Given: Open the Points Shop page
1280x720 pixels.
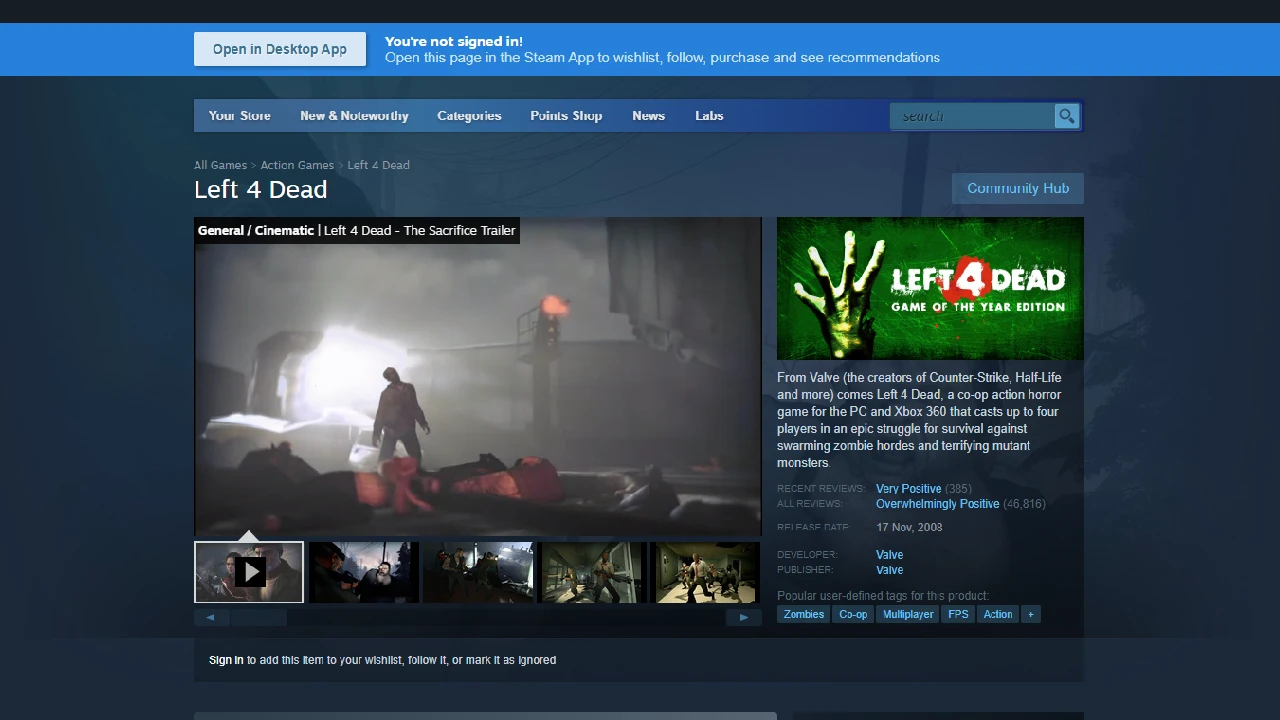Looking at the screenshot, I should tap(566, 115).
